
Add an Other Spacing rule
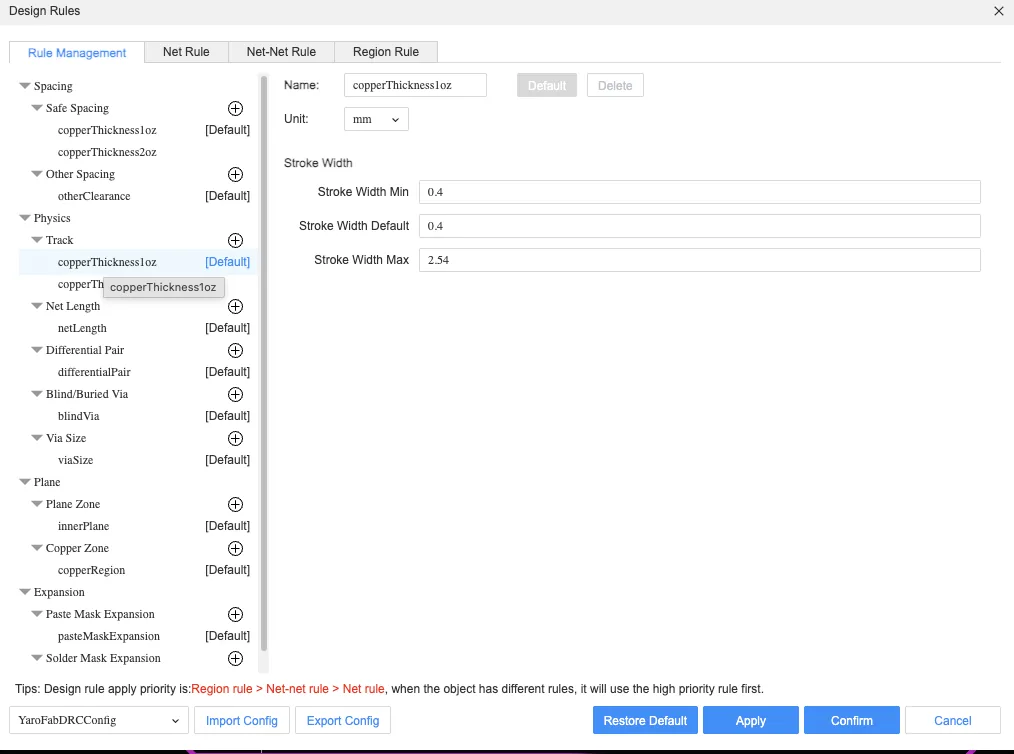(235, 174)
